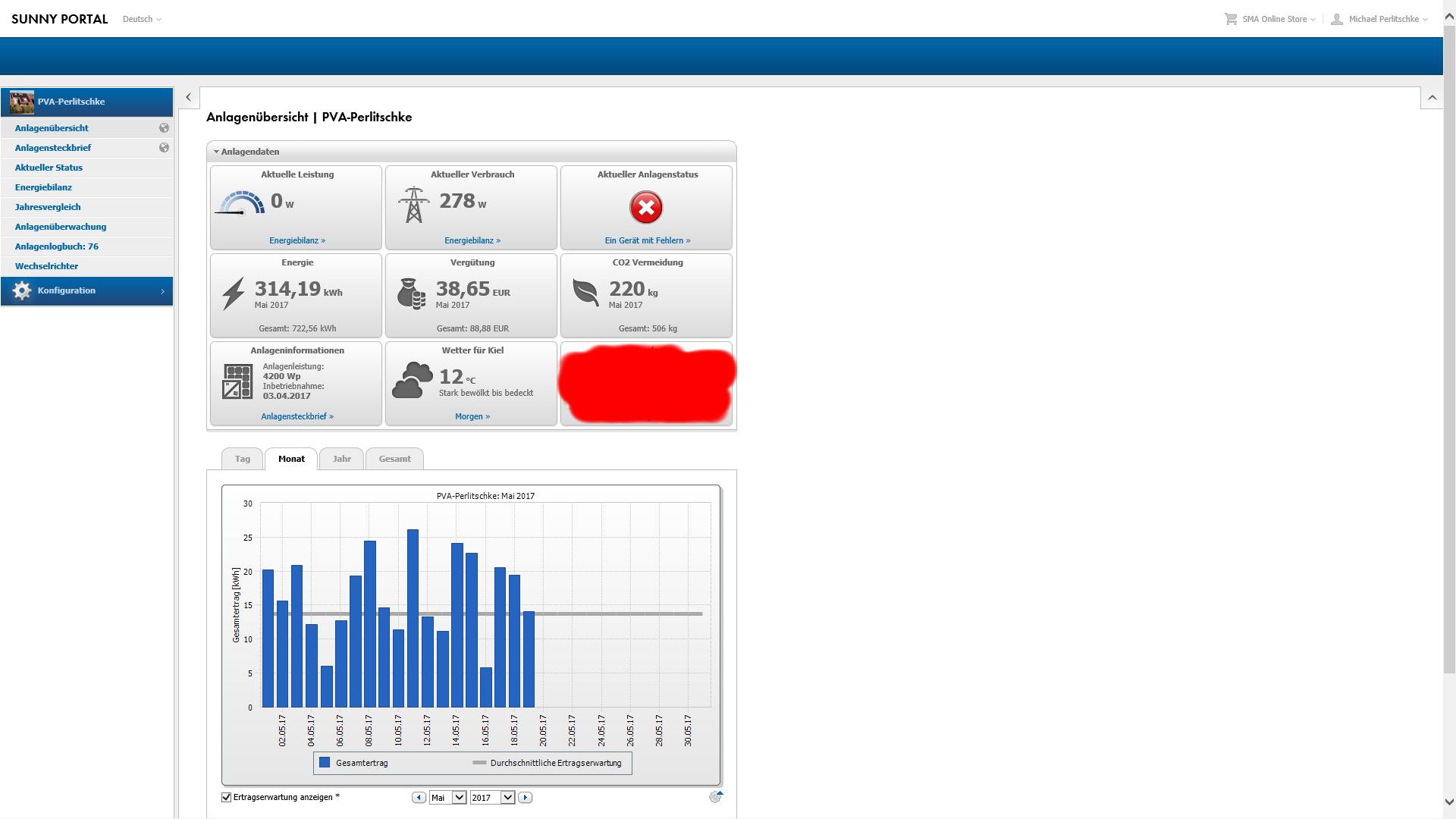
Task: Switch to the Jahr tab
Action: pos(341,459)
